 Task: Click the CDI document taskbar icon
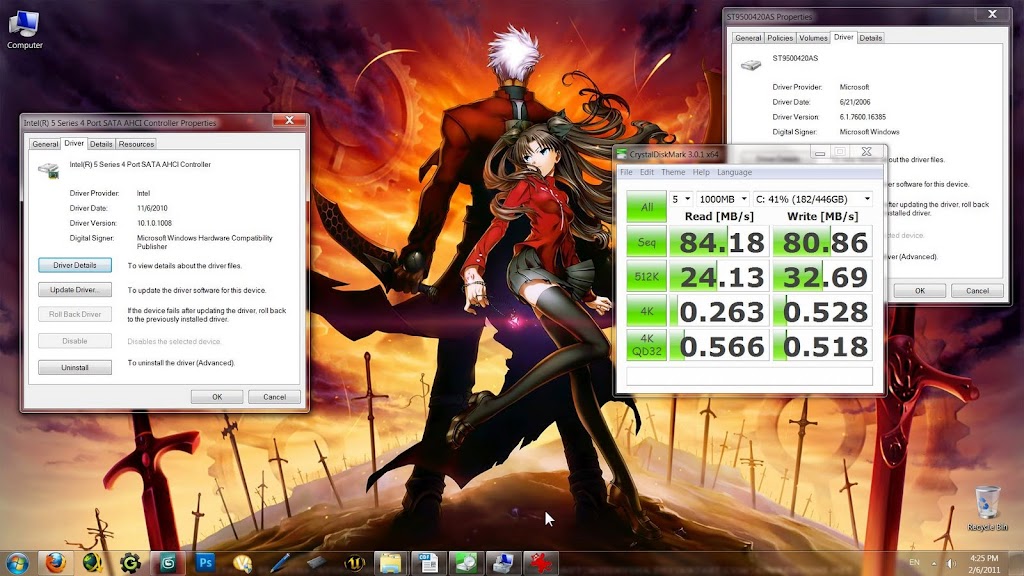[x=428, y=562]
